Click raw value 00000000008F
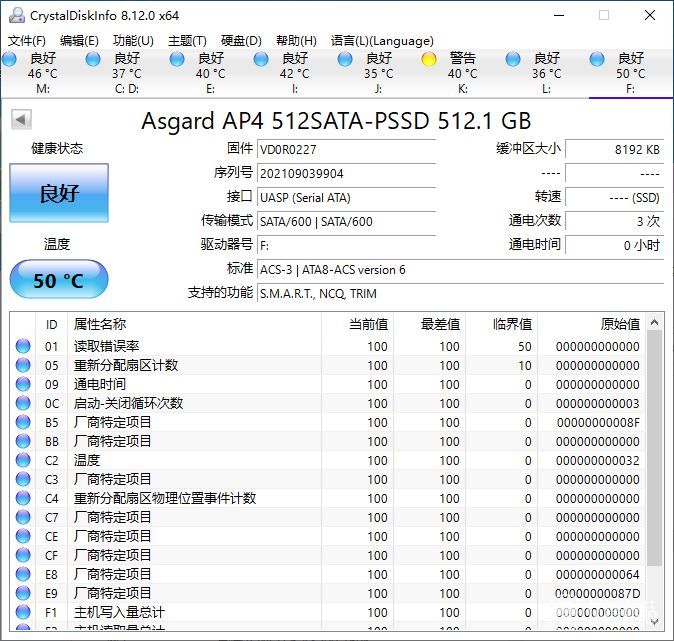674x641 pixels. (598, 423)
